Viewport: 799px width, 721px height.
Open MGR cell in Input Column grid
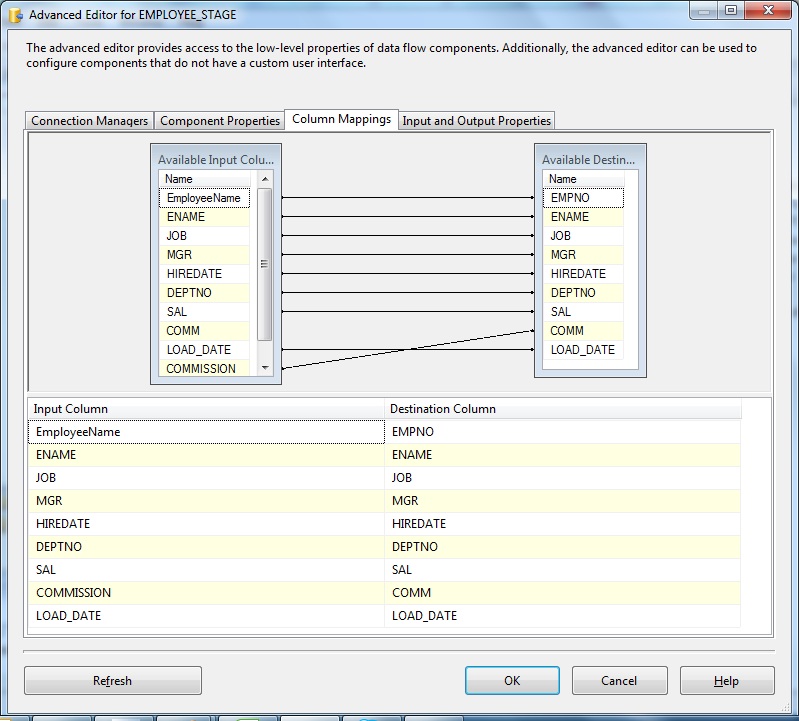[206, 501]
